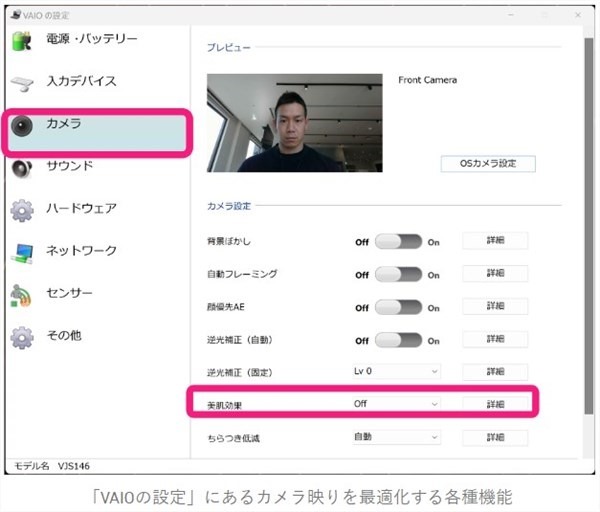The width and height of the screenshot is (600, 512).
Task: Click the sensor icon for センサー
Action: [x=21, y=295]
